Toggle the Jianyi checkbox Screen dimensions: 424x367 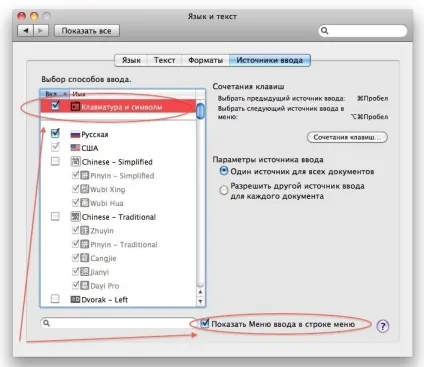tap(76, 271)
